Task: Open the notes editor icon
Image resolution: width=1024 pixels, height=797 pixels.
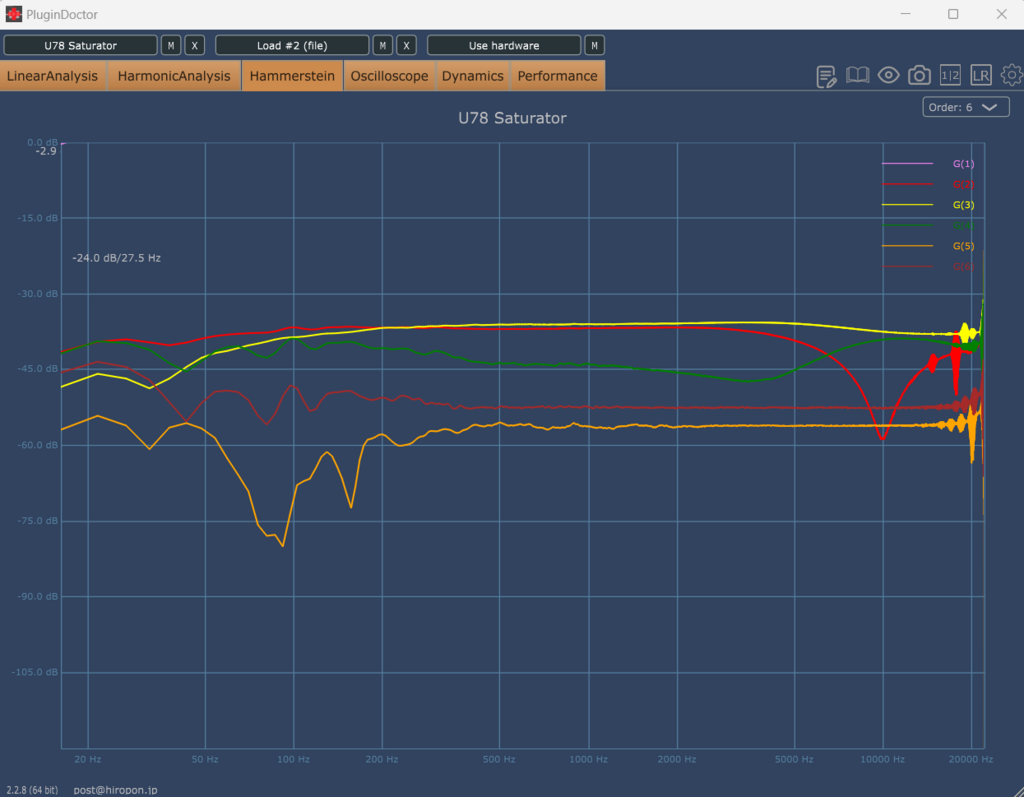Action: 826,76
